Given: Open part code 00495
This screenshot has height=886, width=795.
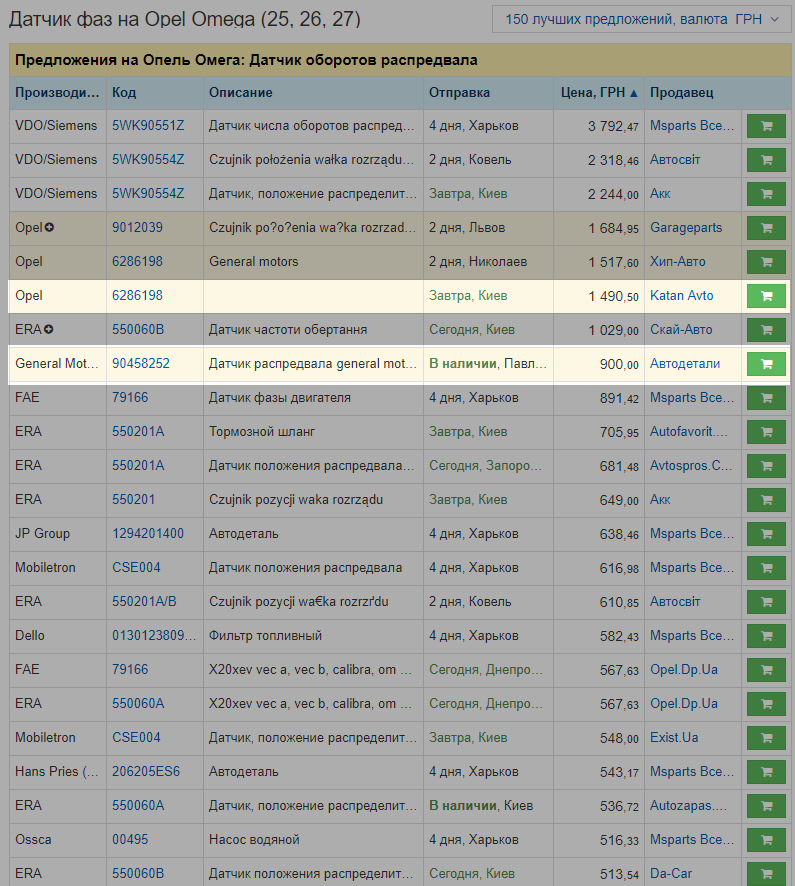Looking at the screenshot, I should pos(130,839).
